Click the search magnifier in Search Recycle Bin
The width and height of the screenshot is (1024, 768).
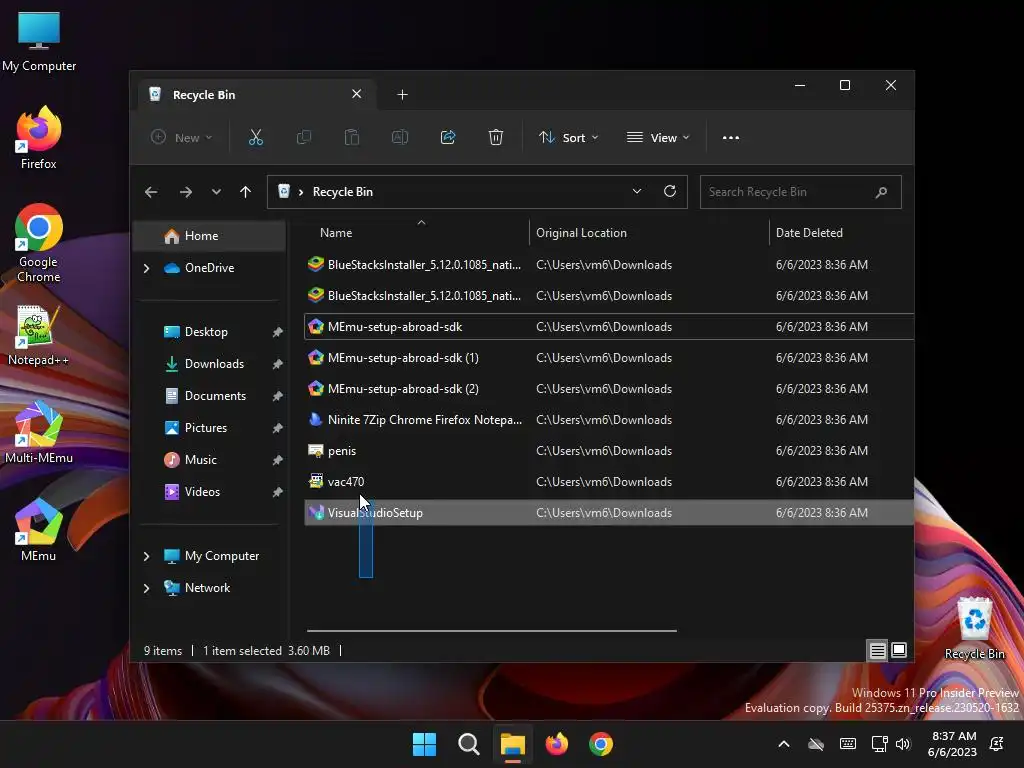[881, 192]
